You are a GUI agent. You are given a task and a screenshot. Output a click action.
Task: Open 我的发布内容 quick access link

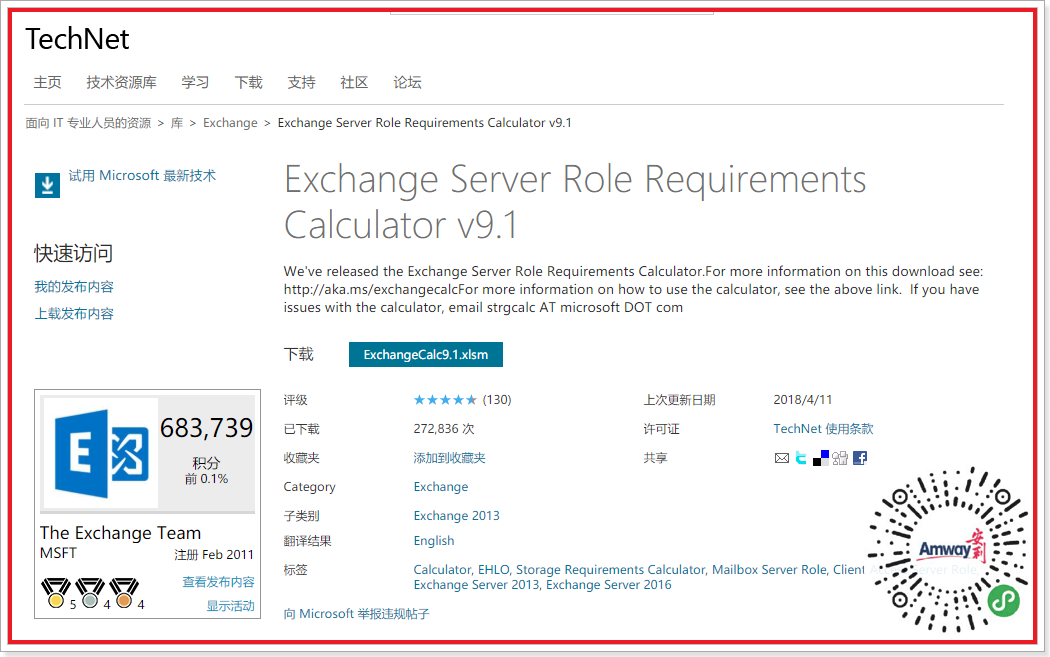(74, 287)
